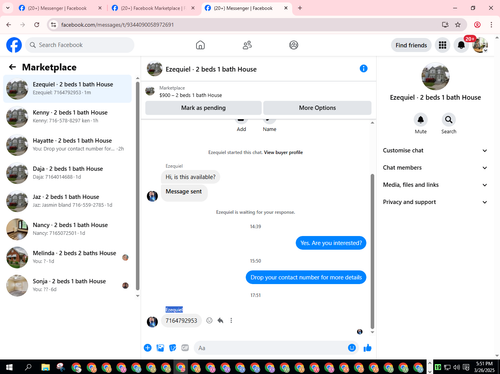Open Melinda - 2 beds 2 baths House chat
500x374 pixels.
coord(68,257)
